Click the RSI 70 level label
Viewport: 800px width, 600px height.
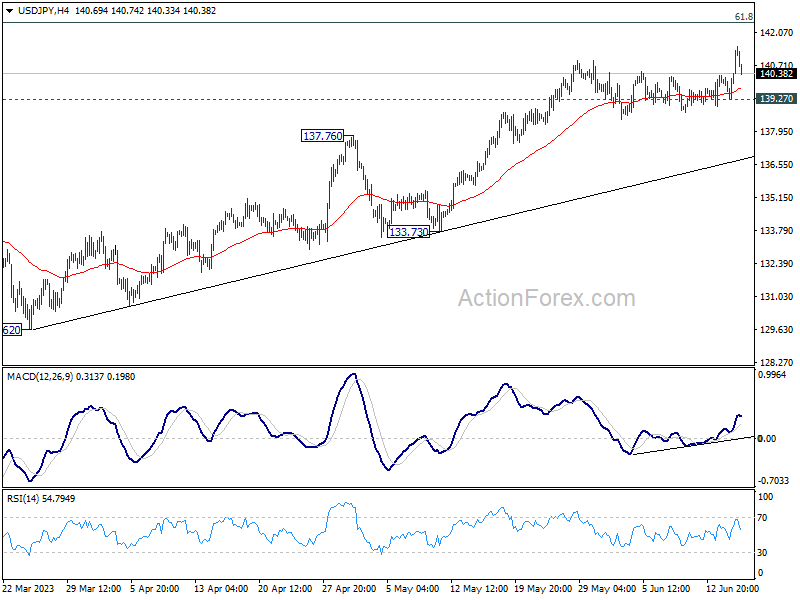click(762, 518)
